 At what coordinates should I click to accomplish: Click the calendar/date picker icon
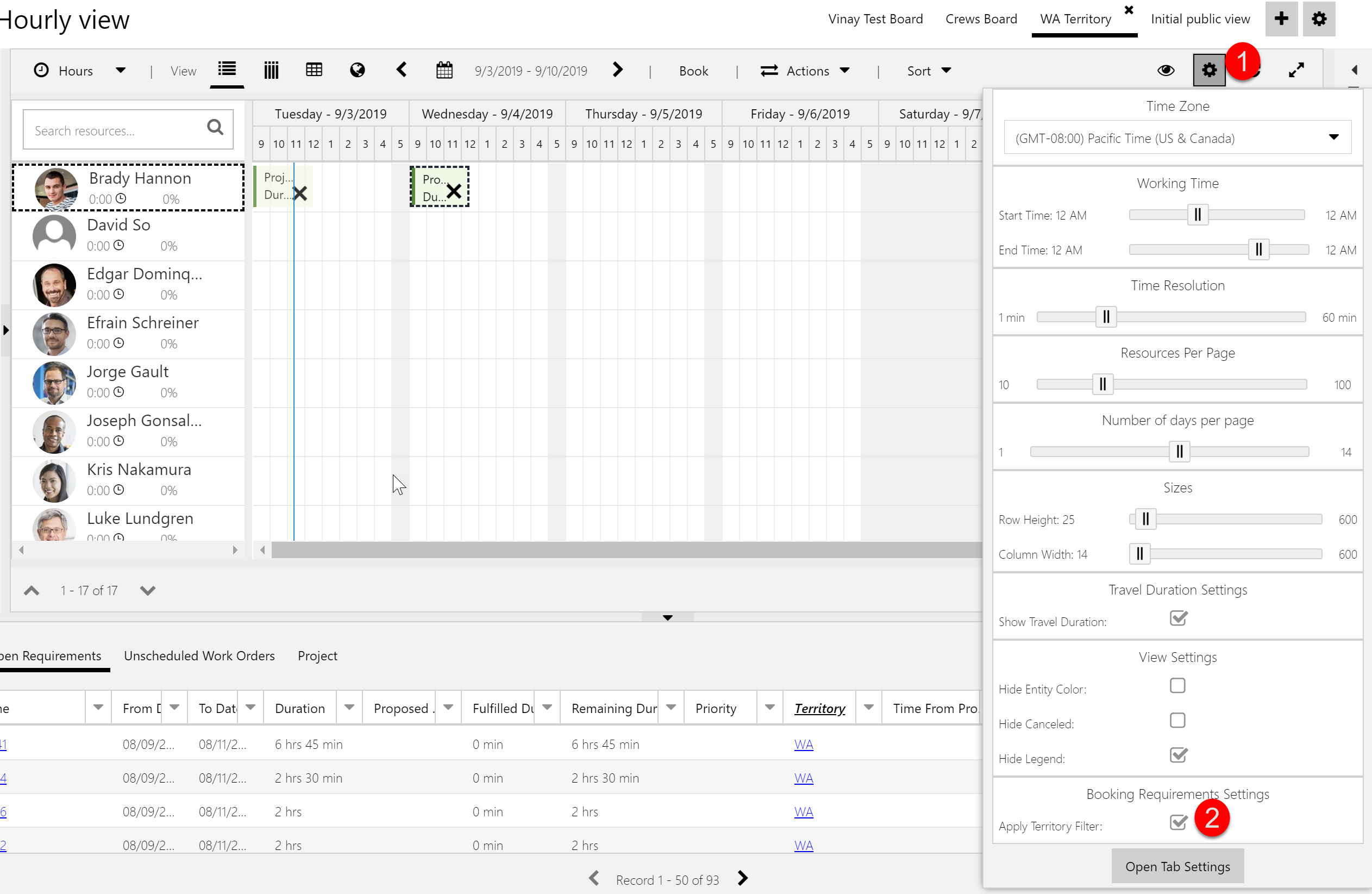tap(443, 70)
